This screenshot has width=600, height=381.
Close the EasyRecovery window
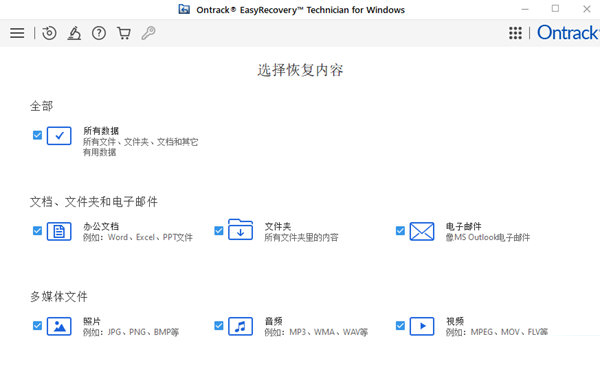click(587, 9)
